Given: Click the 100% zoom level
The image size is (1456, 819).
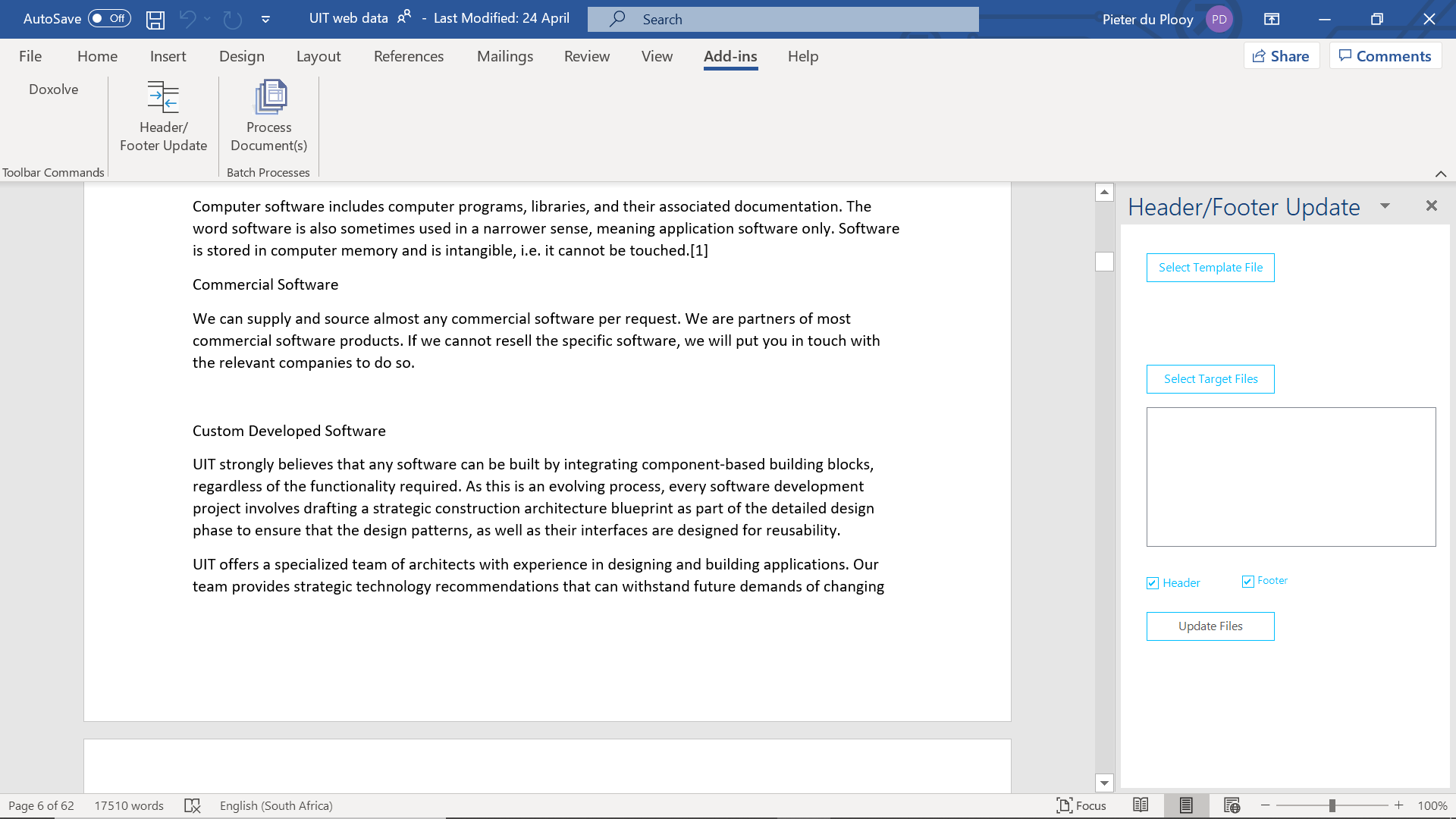Looking at the screenshot, I should 1432,806.
